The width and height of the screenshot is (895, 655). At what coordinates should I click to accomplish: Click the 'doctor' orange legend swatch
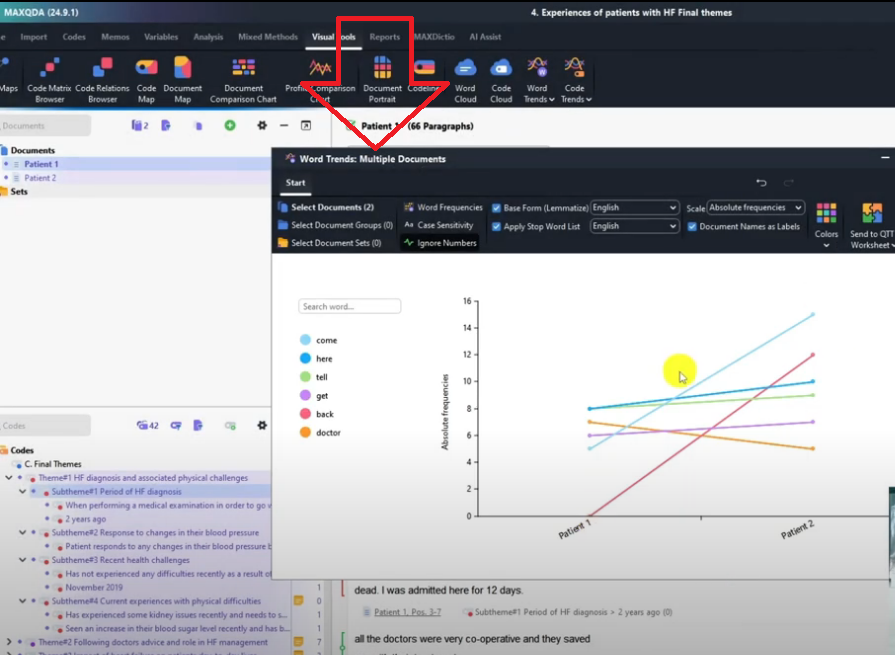coord(305,432)
